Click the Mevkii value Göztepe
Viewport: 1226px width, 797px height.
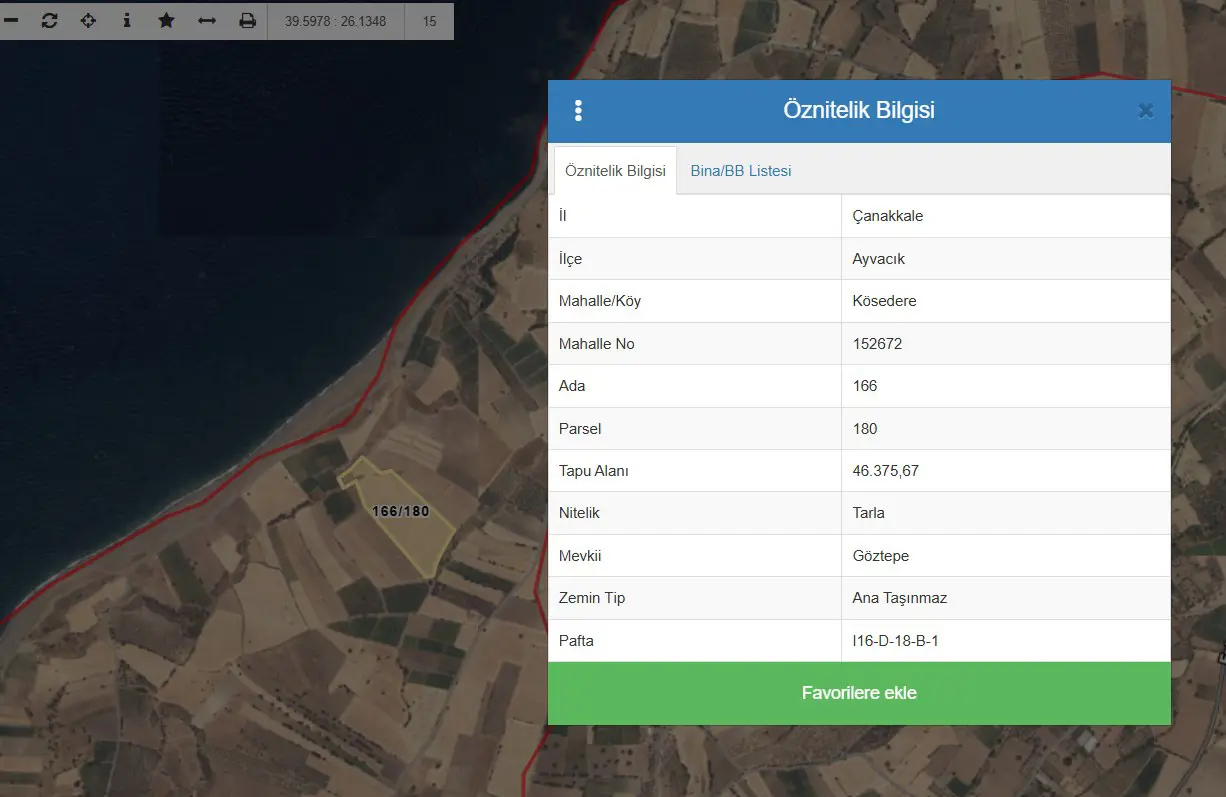881,556
